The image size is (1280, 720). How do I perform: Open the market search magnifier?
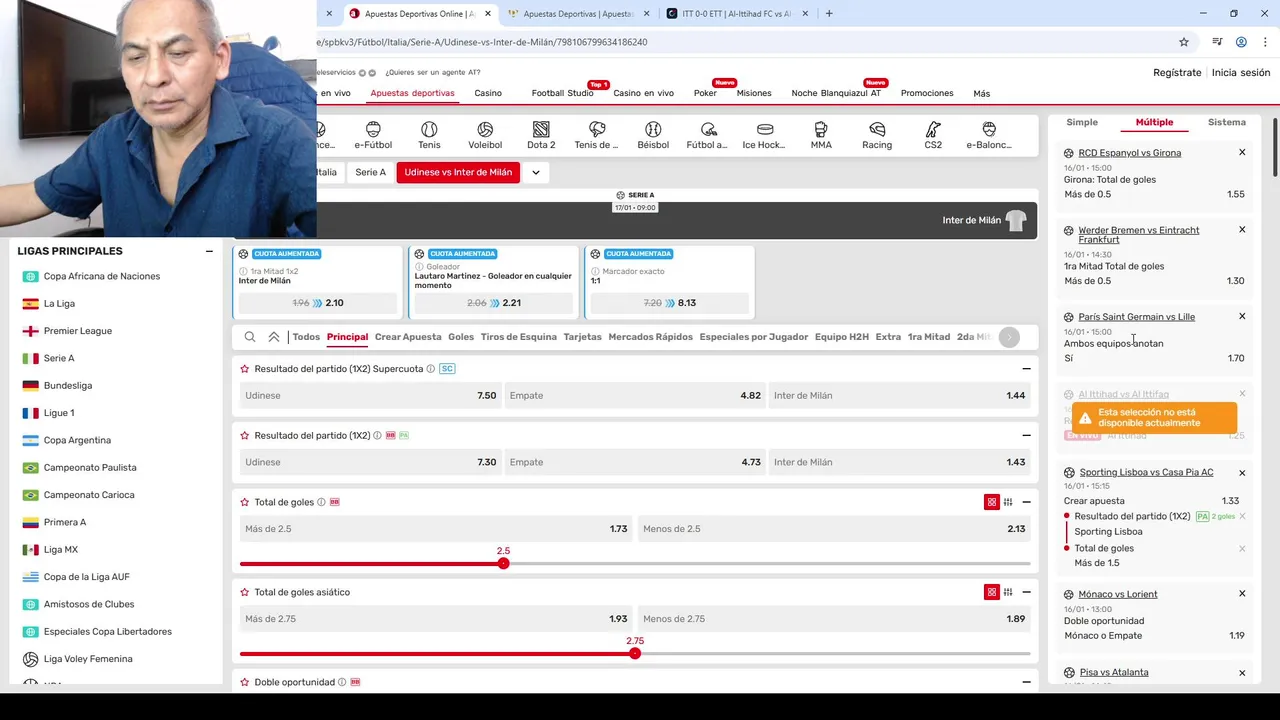[250, 337]
